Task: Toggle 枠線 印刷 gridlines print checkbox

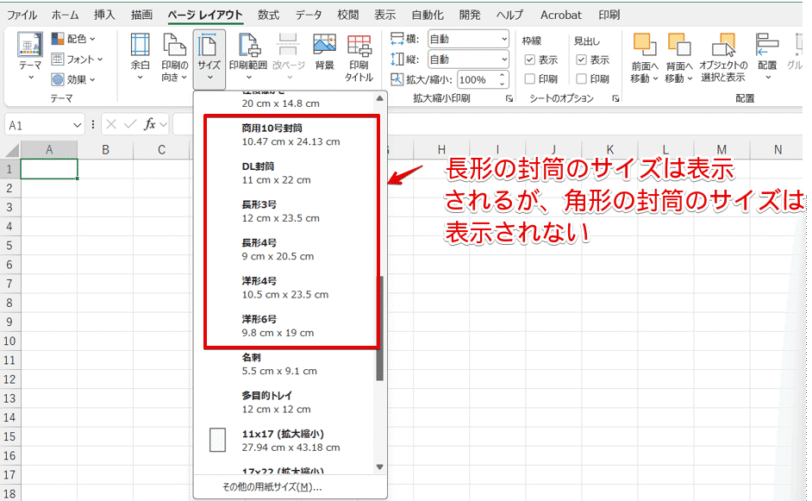Action: click(530, 79)
